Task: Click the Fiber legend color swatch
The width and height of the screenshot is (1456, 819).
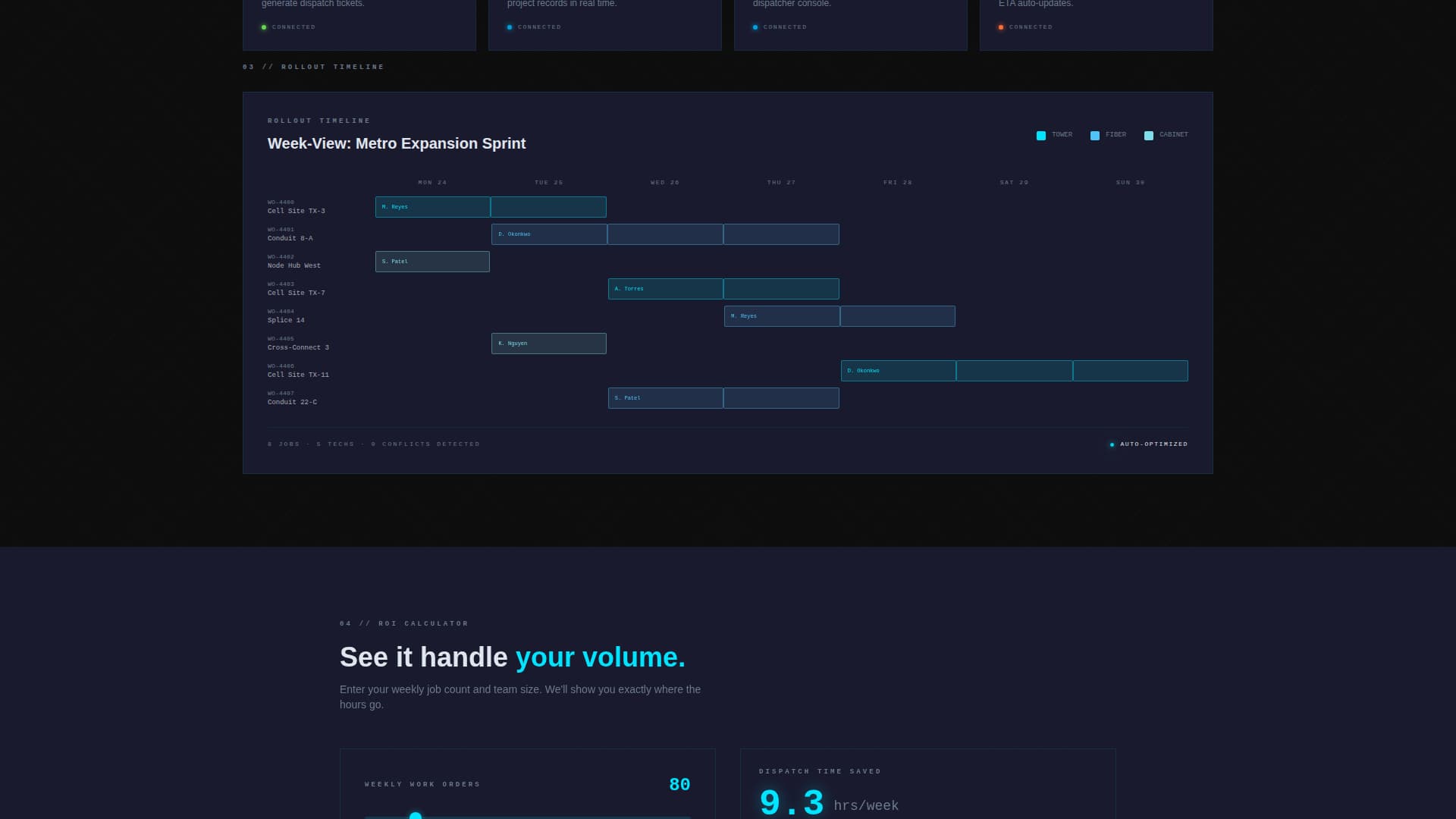Action: coord(1095,136)
